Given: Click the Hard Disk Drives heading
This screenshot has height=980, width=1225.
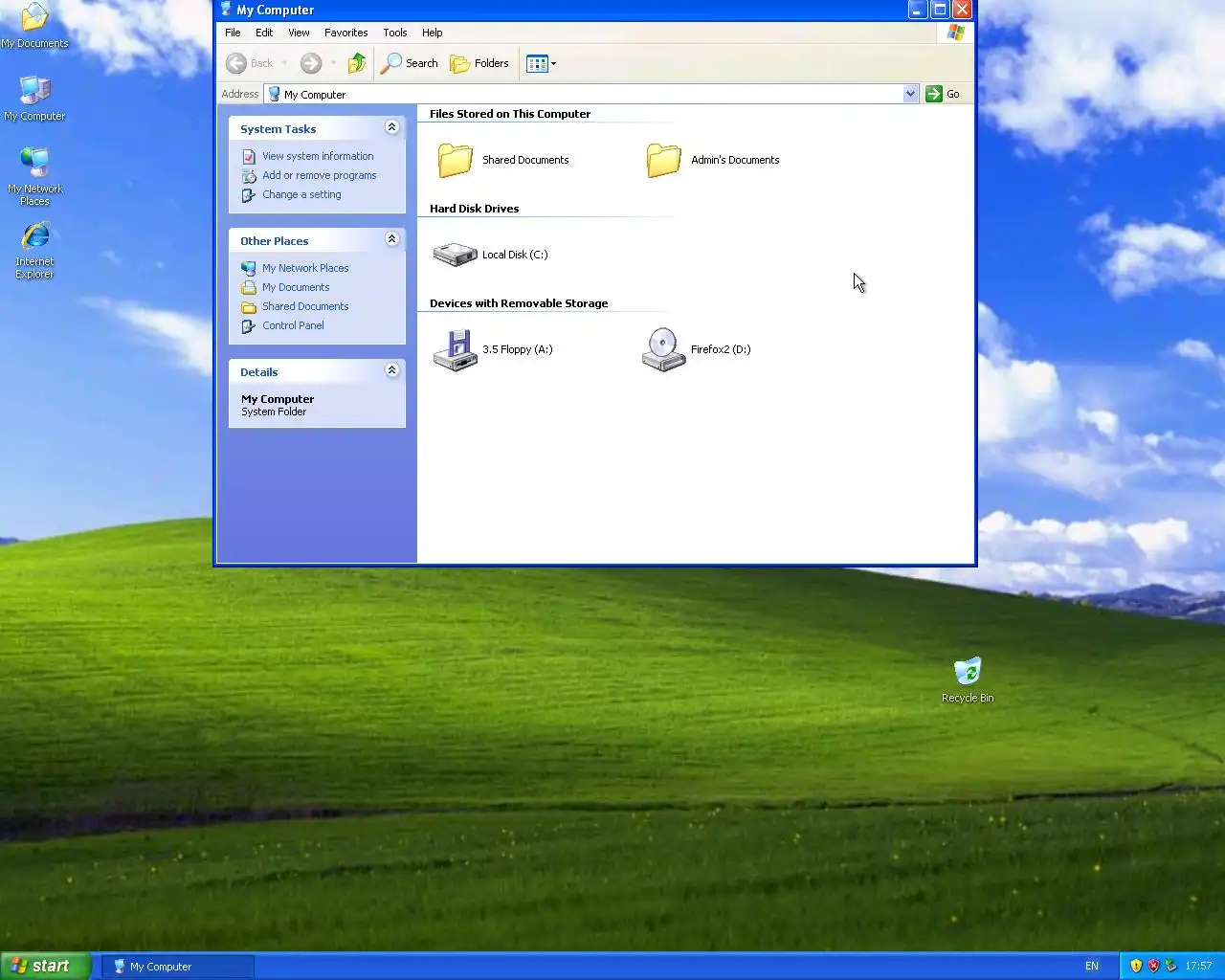Looking at the screenshot, I should coord(475,209).
